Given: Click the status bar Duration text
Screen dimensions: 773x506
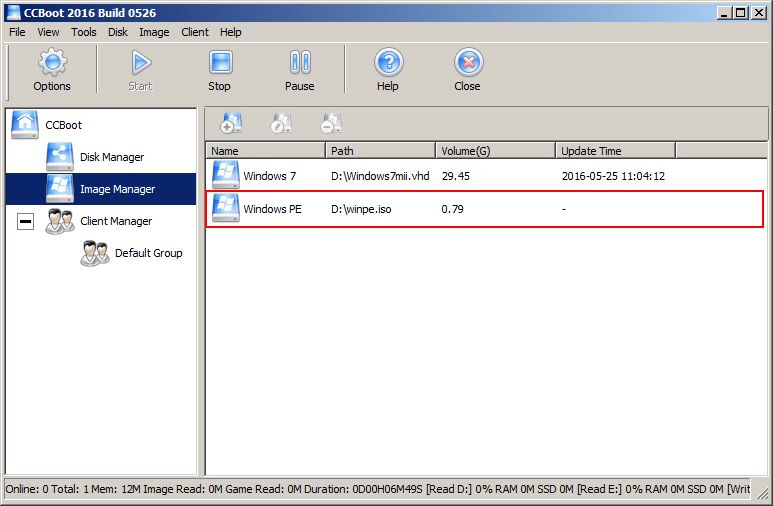Looking at the screenshot, I should [x=363, y=489].
